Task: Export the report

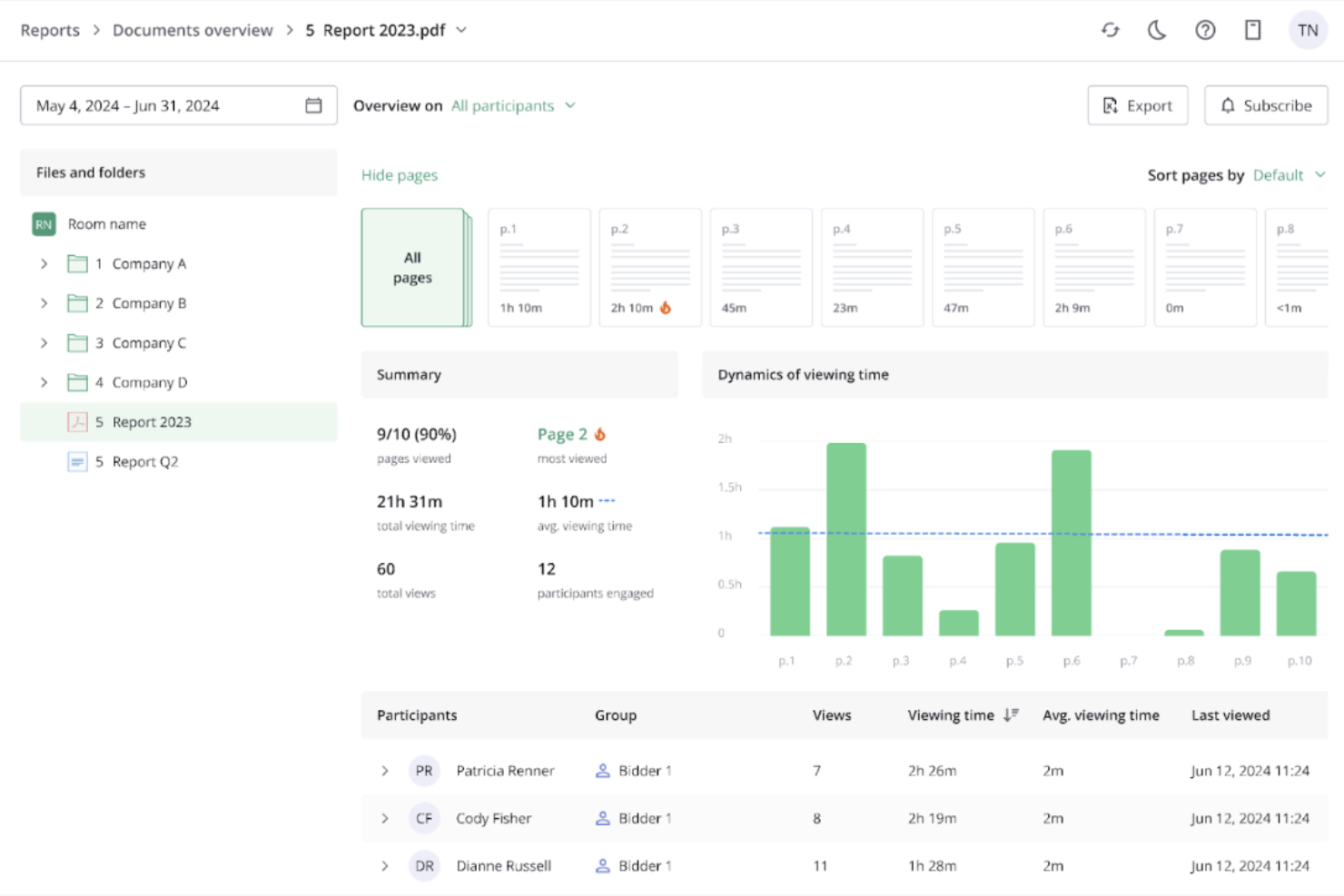Action: point(1137,105)
